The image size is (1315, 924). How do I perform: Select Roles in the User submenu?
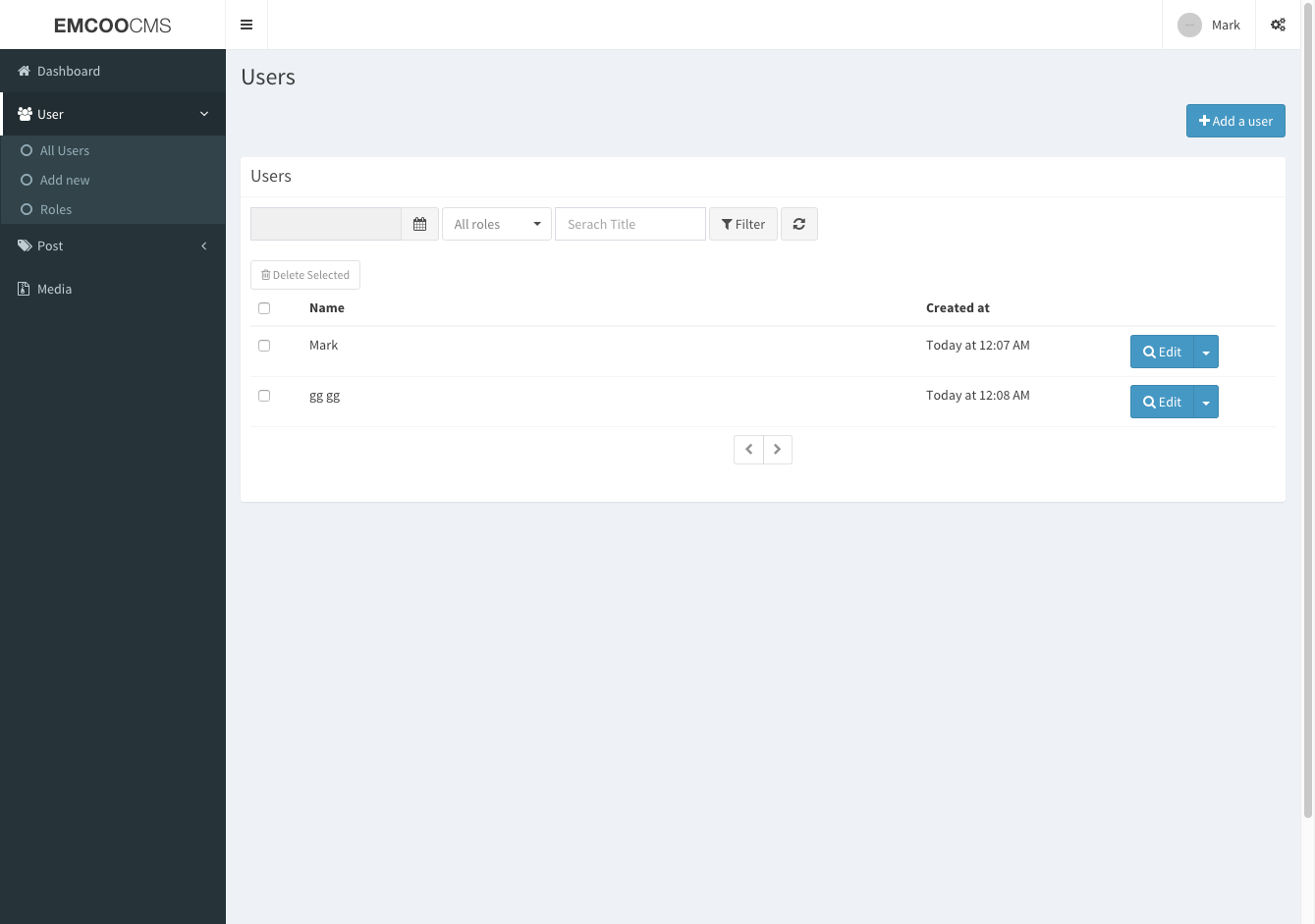coord(56,209)
